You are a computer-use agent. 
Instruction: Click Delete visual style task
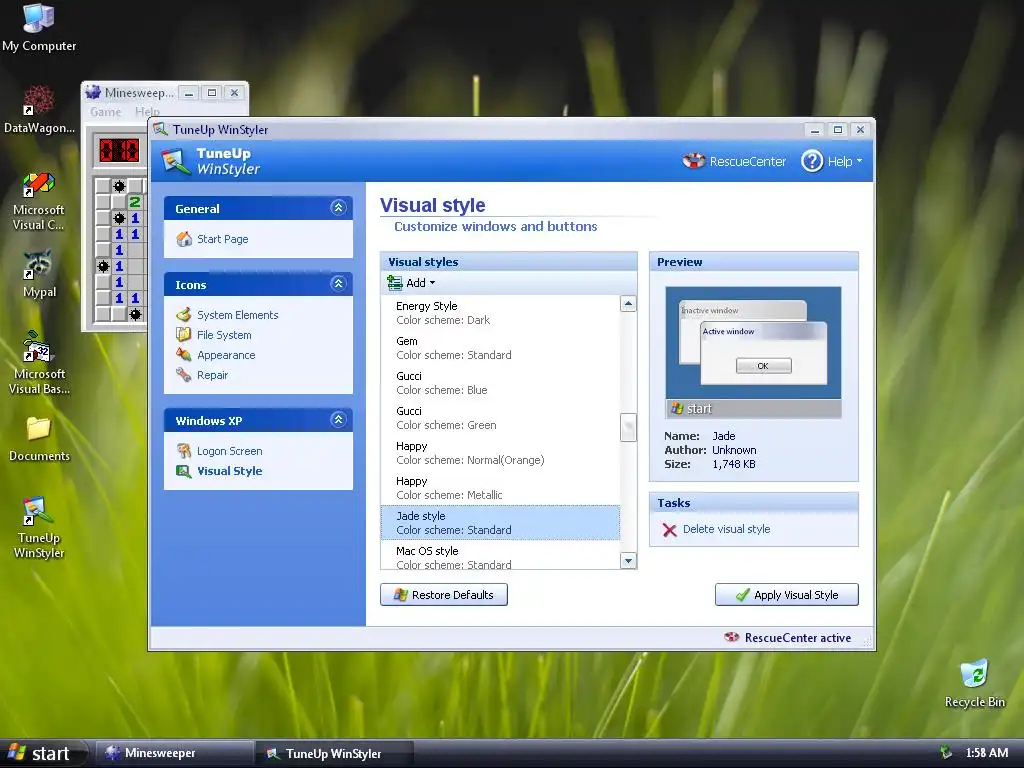726,529
